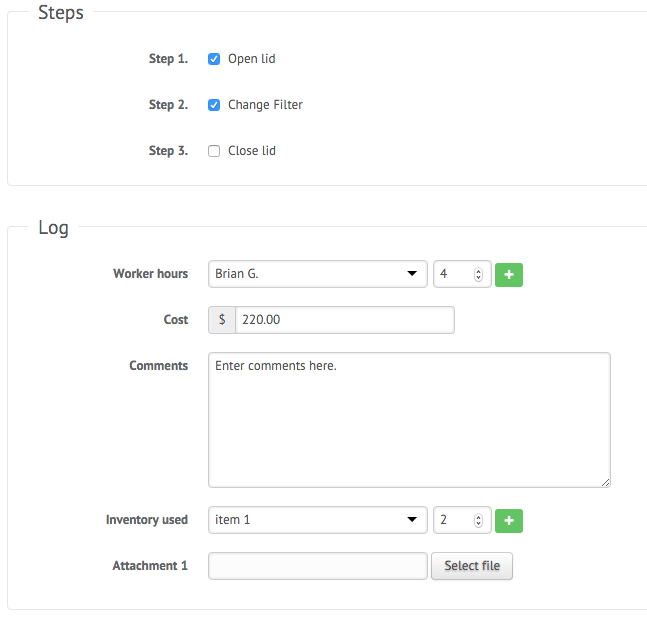Add another worker hours entry
Image resolution: width=647 pixels, height=629 pixels.
pos(509,274)
